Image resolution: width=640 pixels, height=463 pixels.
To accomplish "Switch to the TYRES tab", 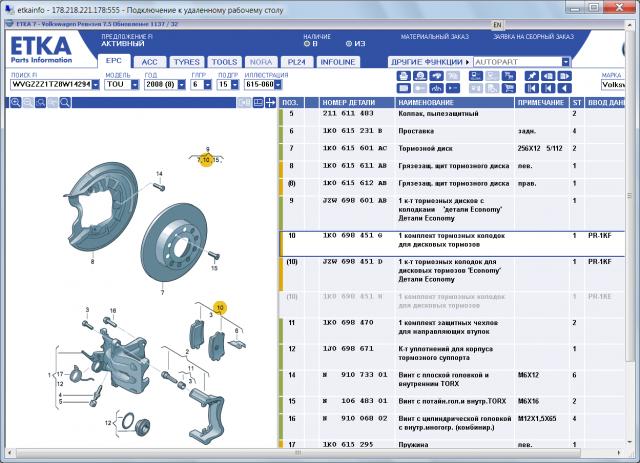I will tap(187, 62).
